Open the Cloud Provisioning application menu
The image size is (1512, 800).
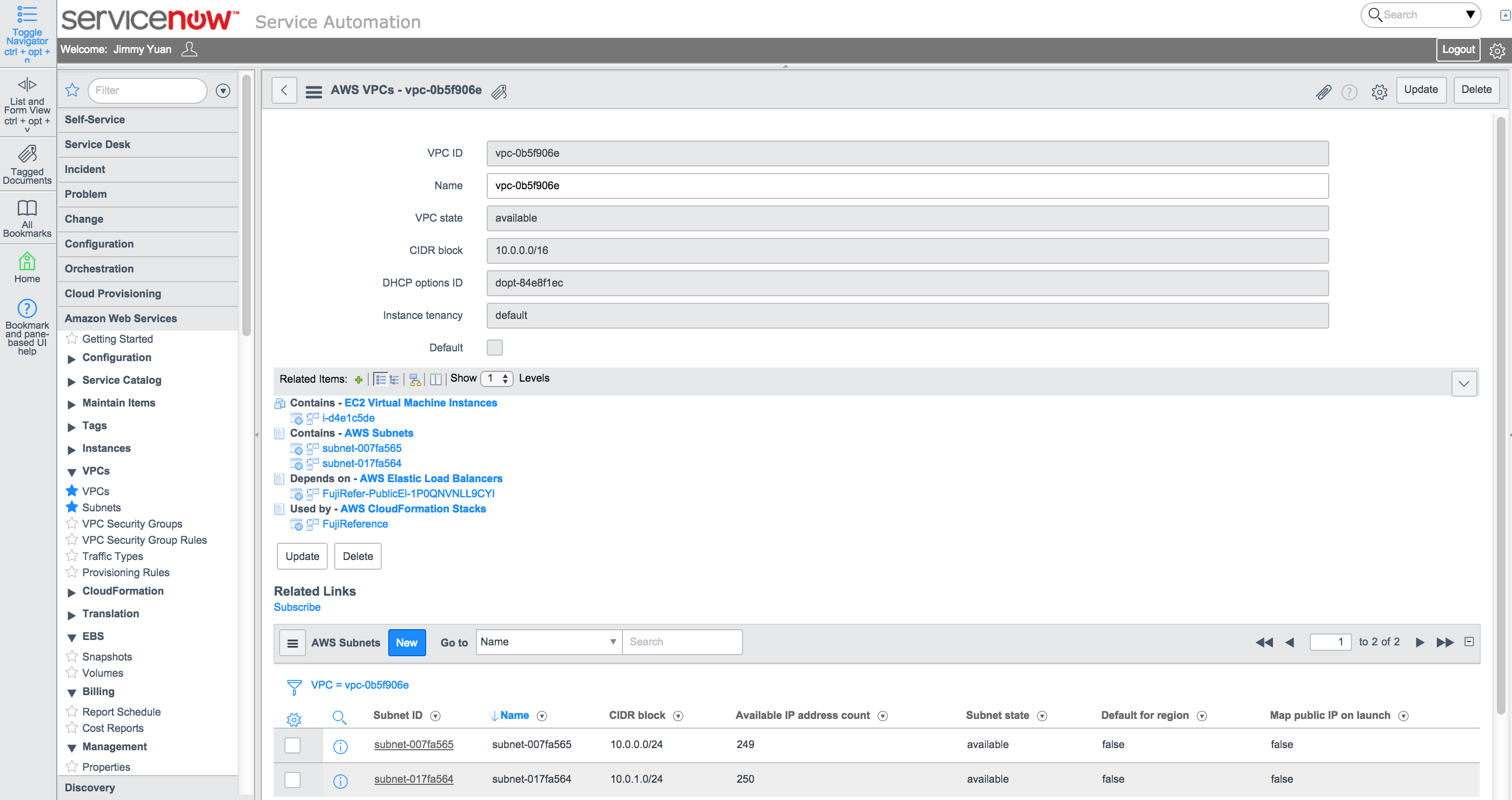(x=112, y=294)
